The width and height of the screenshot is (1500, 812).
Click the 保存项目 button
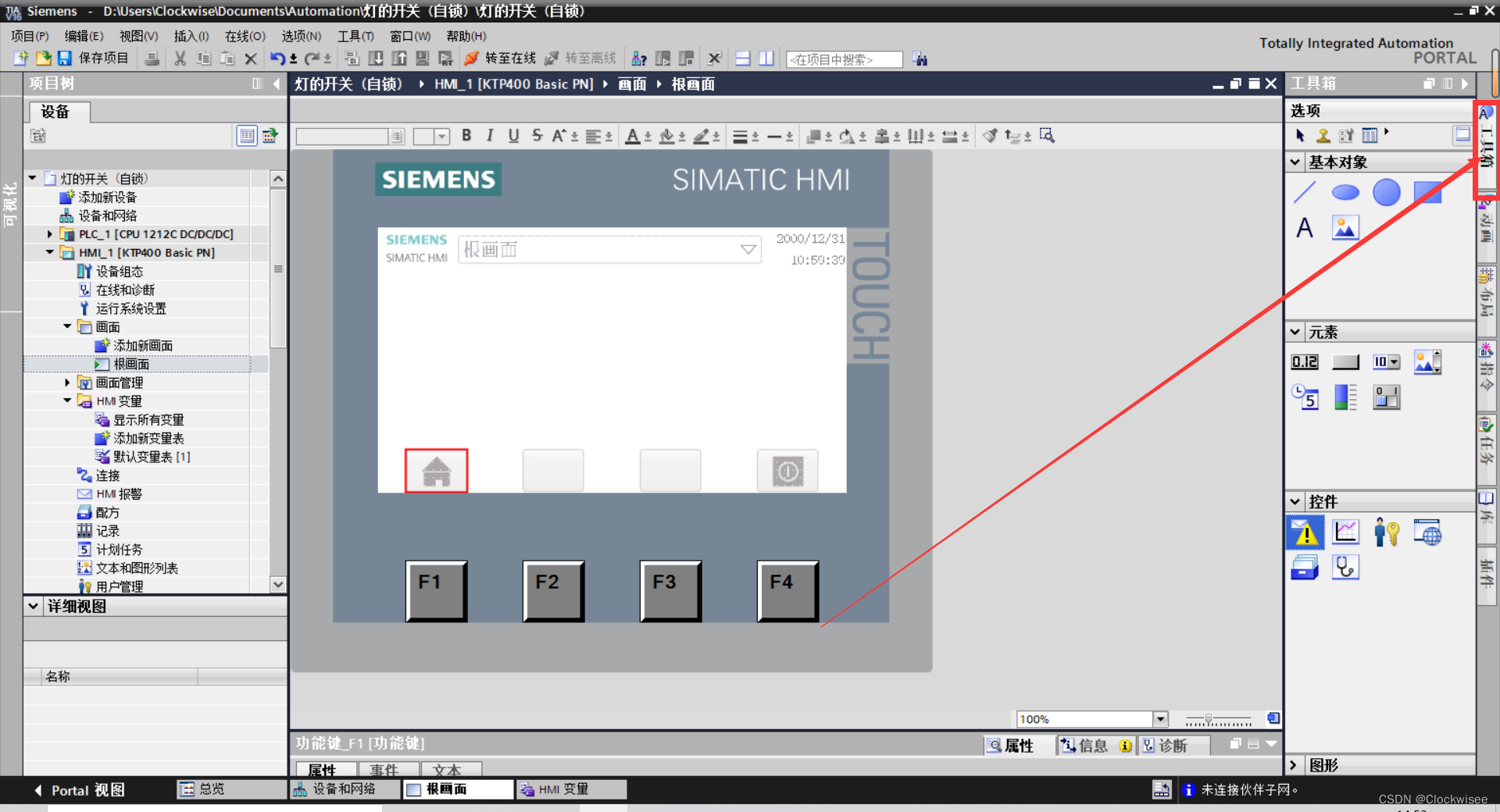[94, 59]
